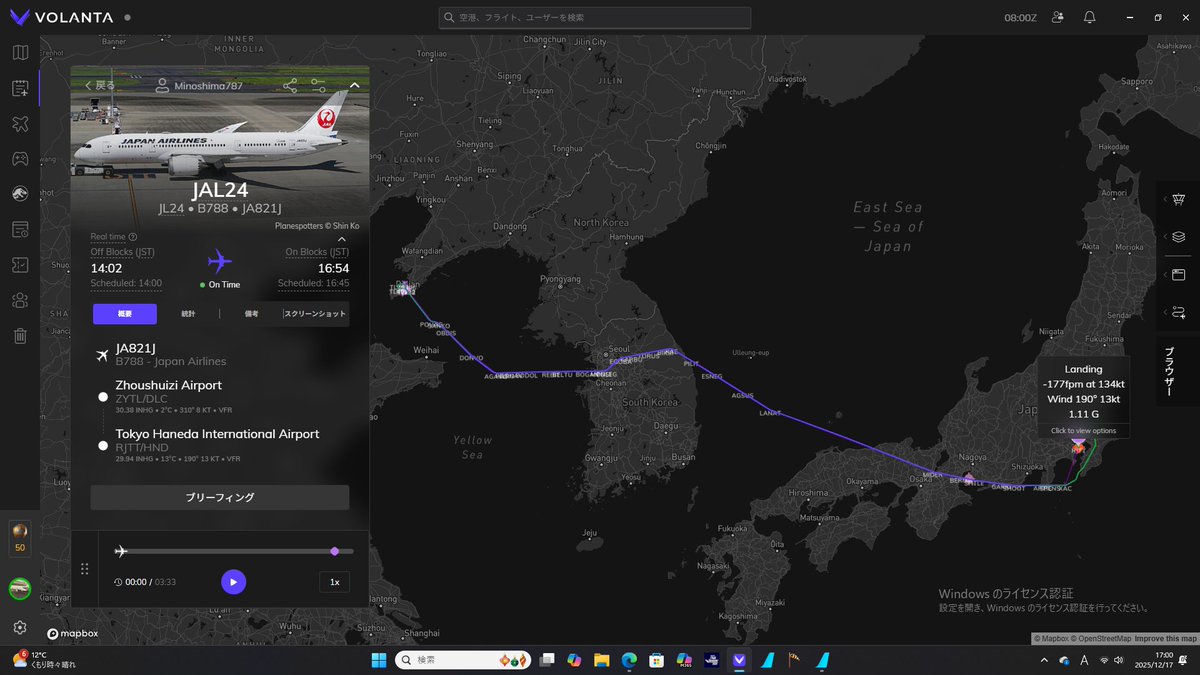Open the notifications bell
The image size is (1200, 675).
(1089, 17)
